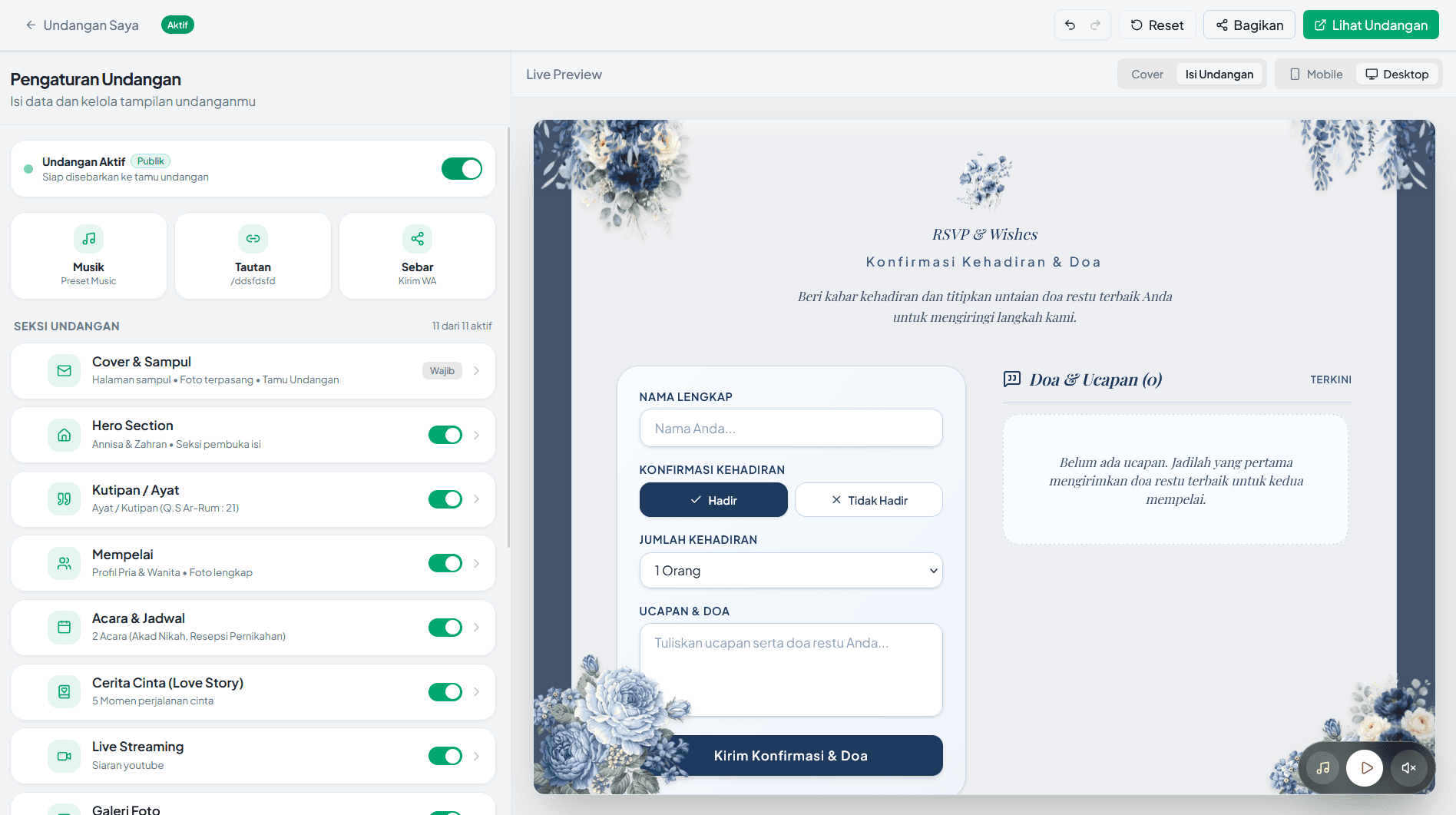Click the Bagikan share button

pyautogui.click(x=1249, y=25)
